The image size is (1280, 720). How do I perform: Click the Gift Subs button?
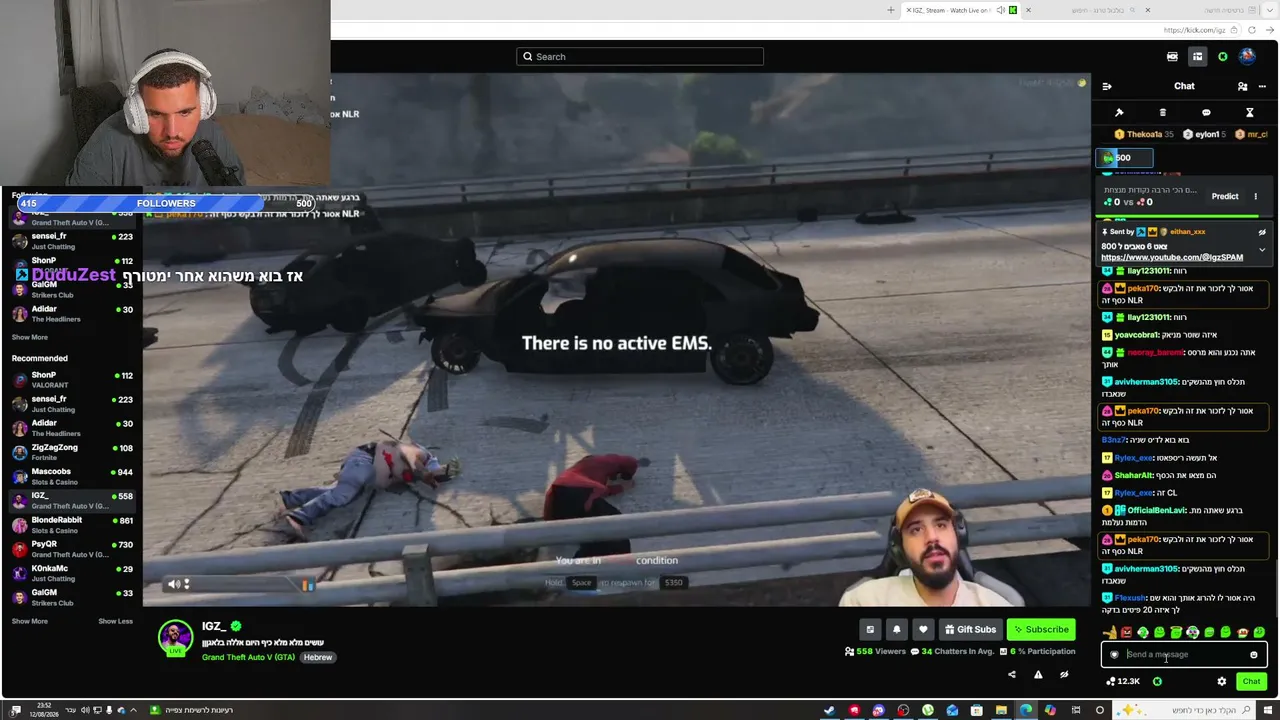point(969,629)
